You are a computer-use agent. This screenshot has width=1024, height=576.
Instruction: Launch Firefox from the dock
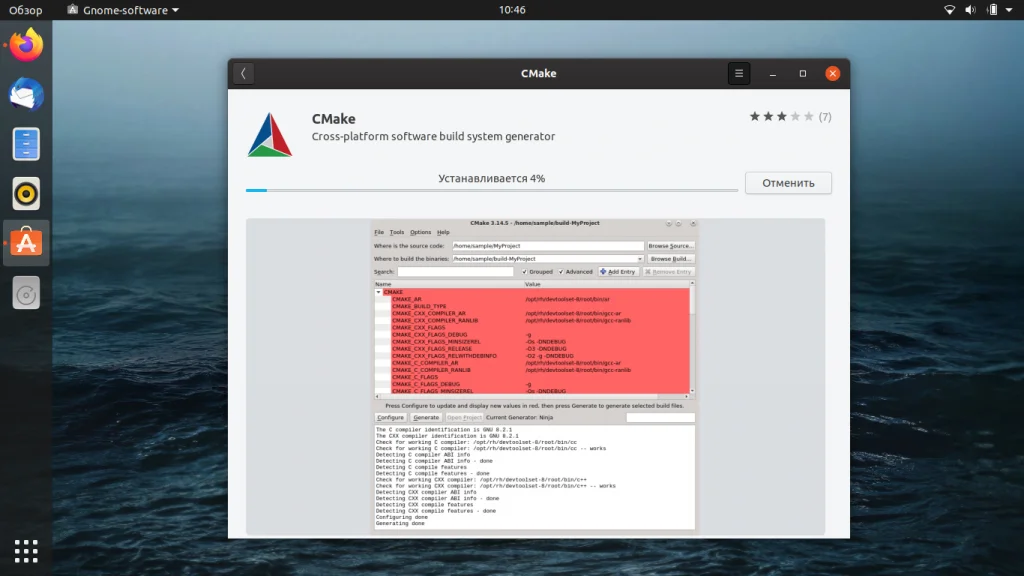(x=26, y=45)
